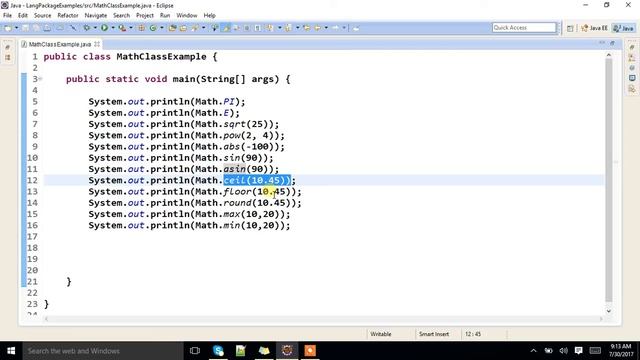This screenshot has width=640, height=360.
Task: Open the Search dropdown arrow
Action: [203, 28]
